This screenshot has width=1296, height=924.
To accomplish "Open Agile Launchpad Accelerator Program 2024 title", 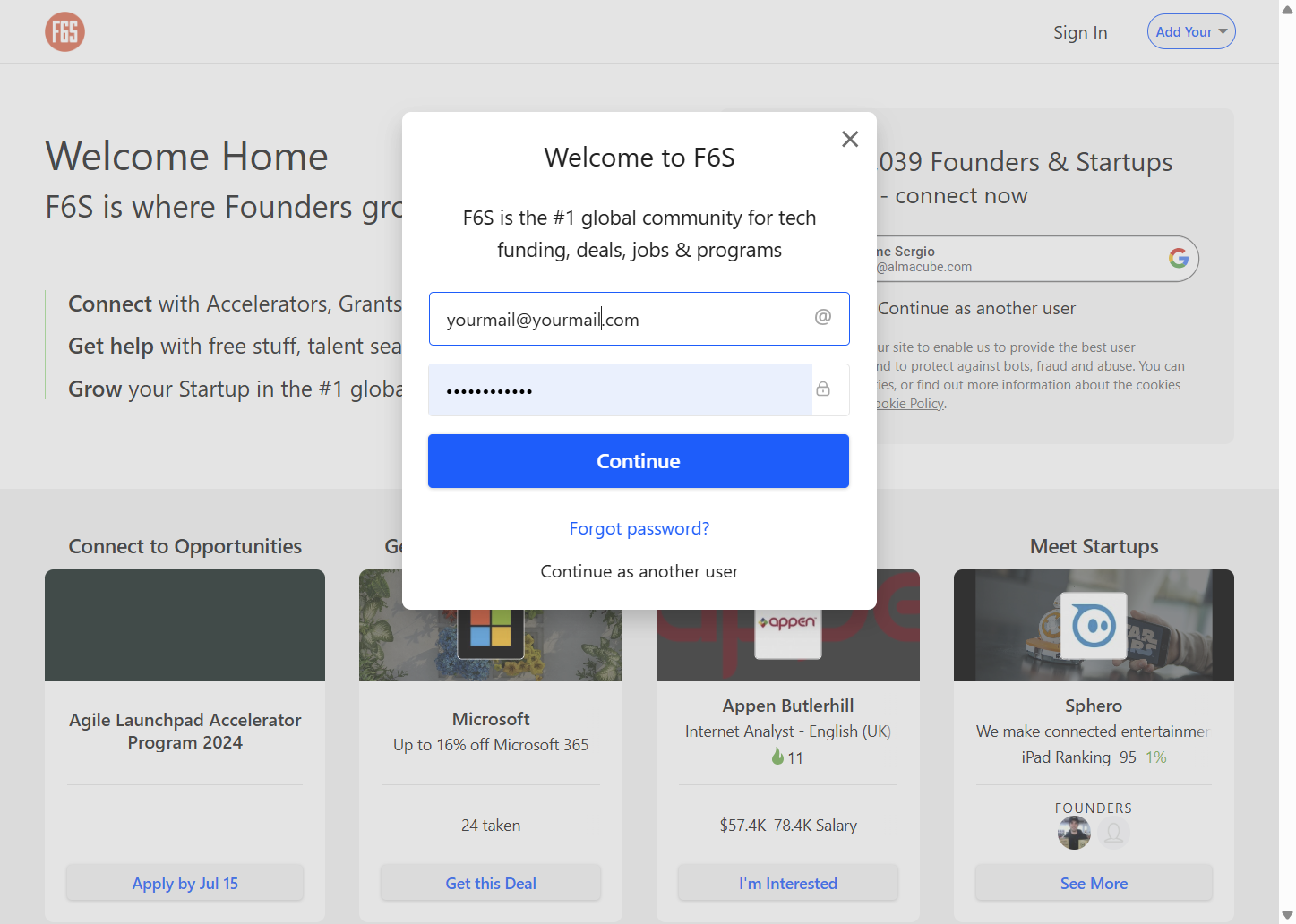I will tap(185, 731).
